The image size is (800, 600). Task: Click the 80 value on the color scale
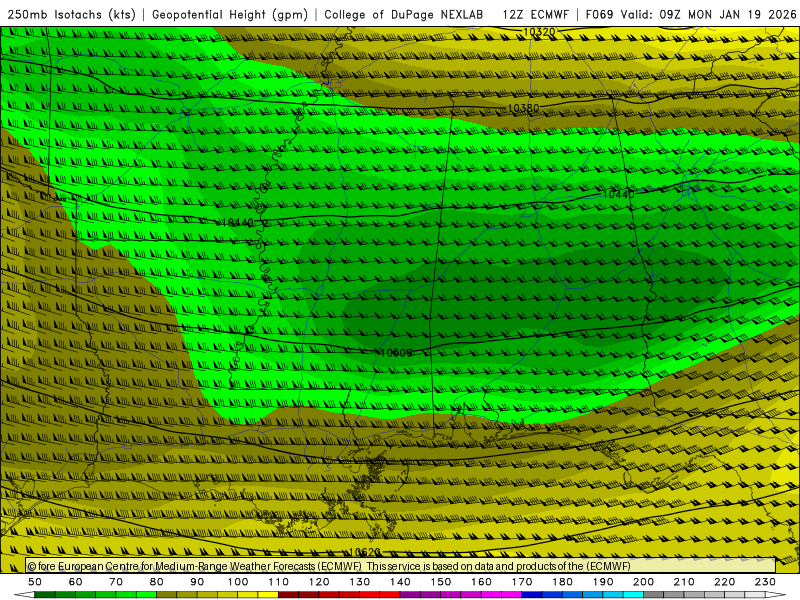click(x=156, y=582)
